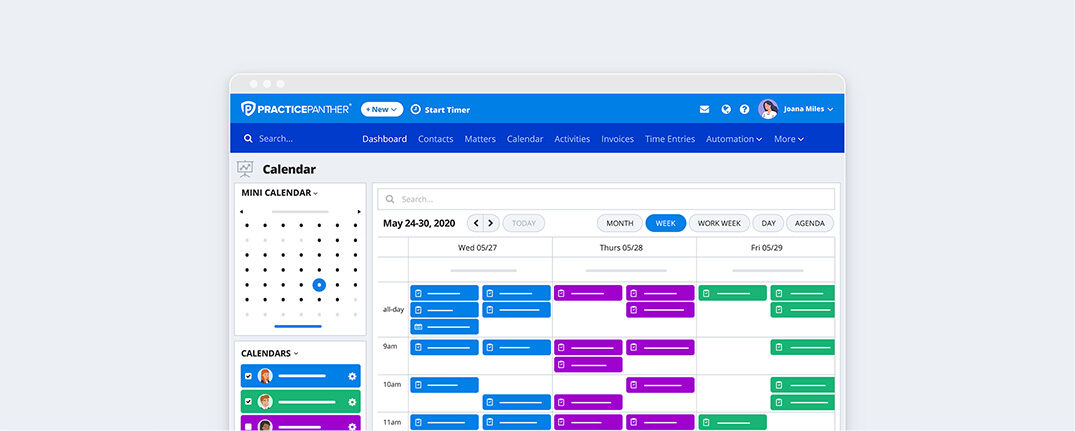
Task: Click mini calendar previous month arrow
Action: tap(241, 212)
